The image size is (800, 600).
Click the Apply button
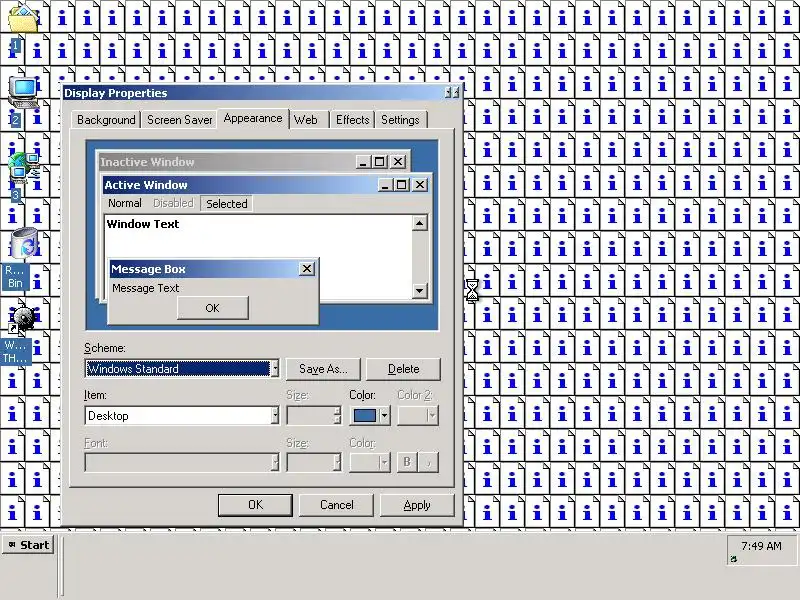pos(417,505)
